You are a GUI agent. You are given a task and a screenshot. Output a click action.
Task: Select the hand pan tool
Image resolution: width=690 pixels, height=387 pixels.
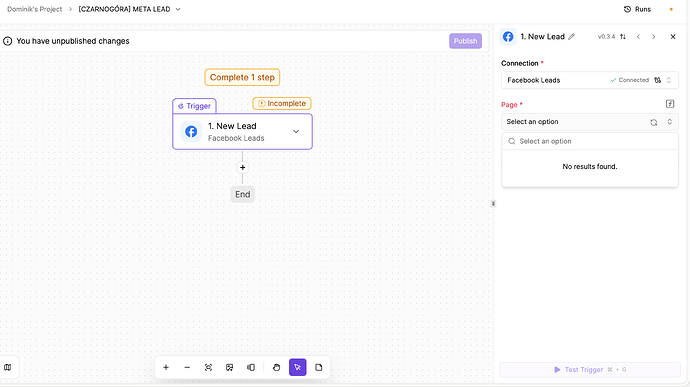pos(276,367)
